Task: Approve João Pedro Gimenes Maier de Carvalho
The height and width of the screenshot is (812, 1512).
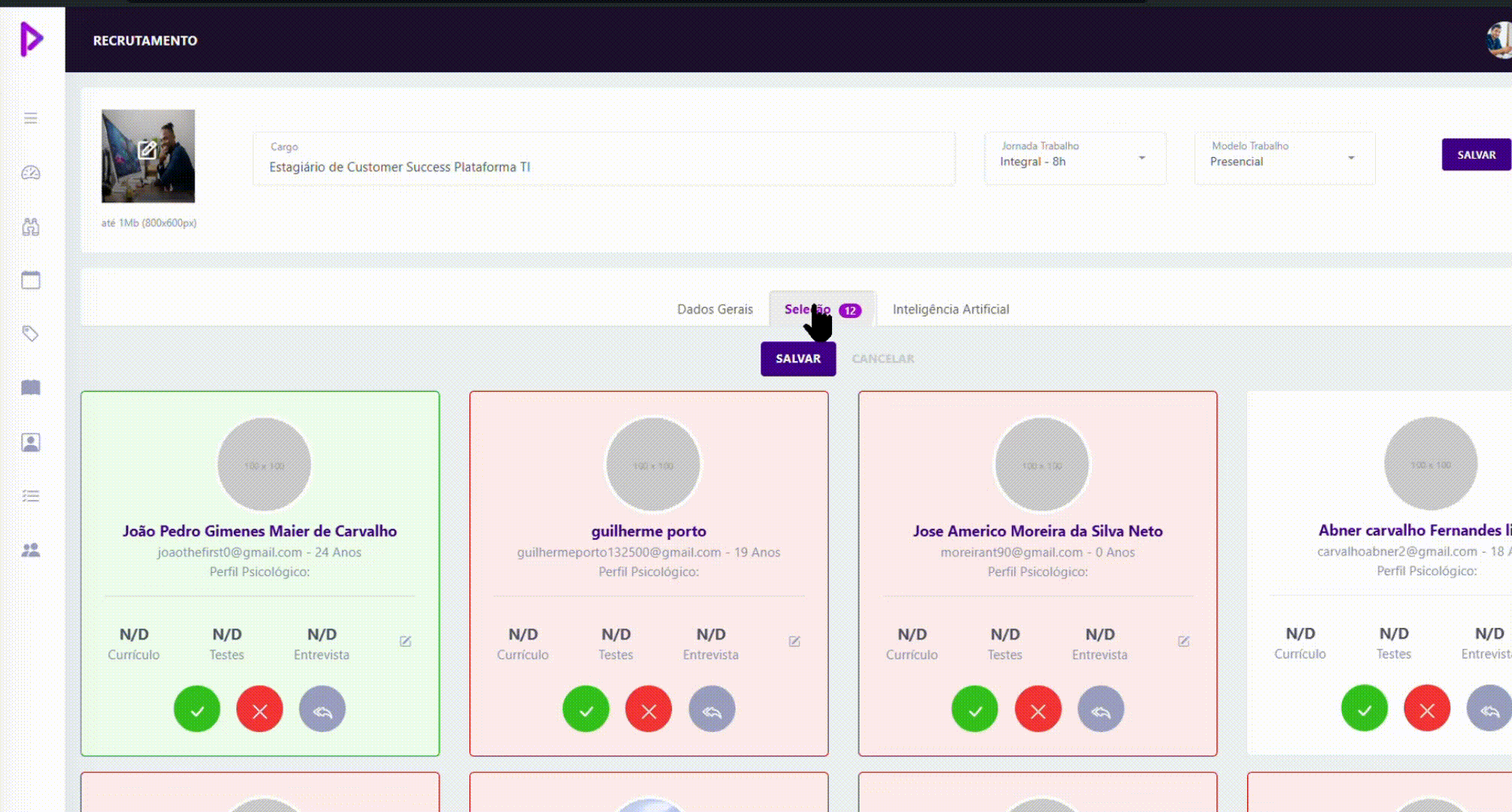Action: (x=197, y=709)
